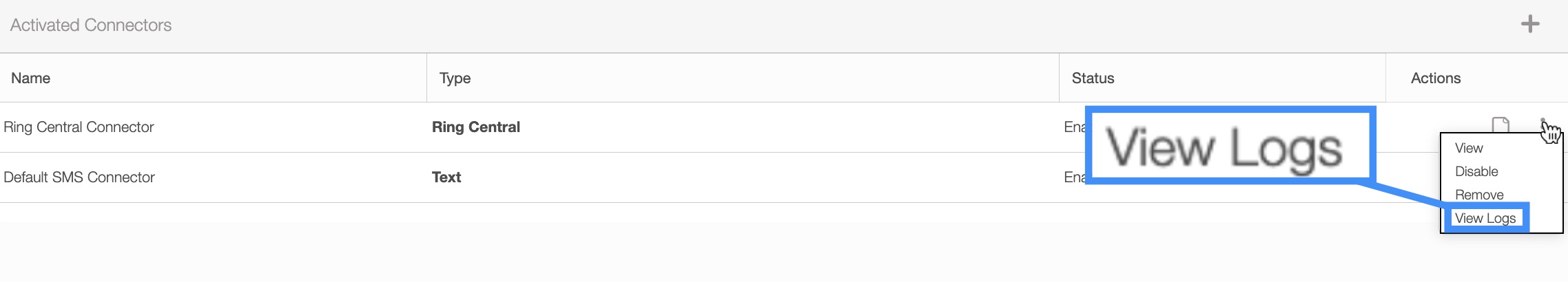1568x282 pixels.
Task: Click the status cell of Default SMS Connector
Action: click(x=1074, y=177)
